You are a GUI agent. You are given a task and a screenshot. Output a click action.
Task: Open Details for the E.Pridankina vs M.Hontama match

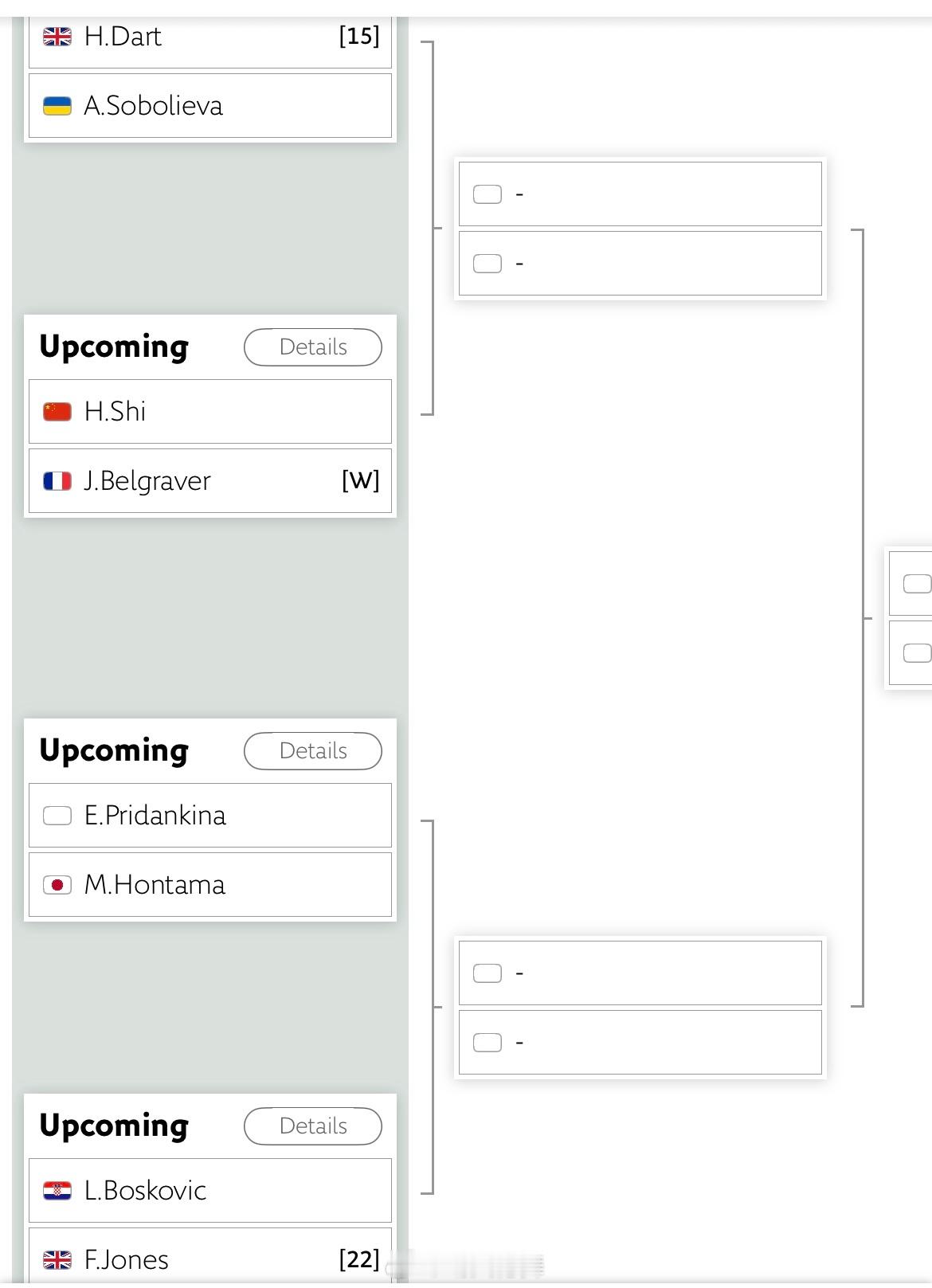(313, 751)
